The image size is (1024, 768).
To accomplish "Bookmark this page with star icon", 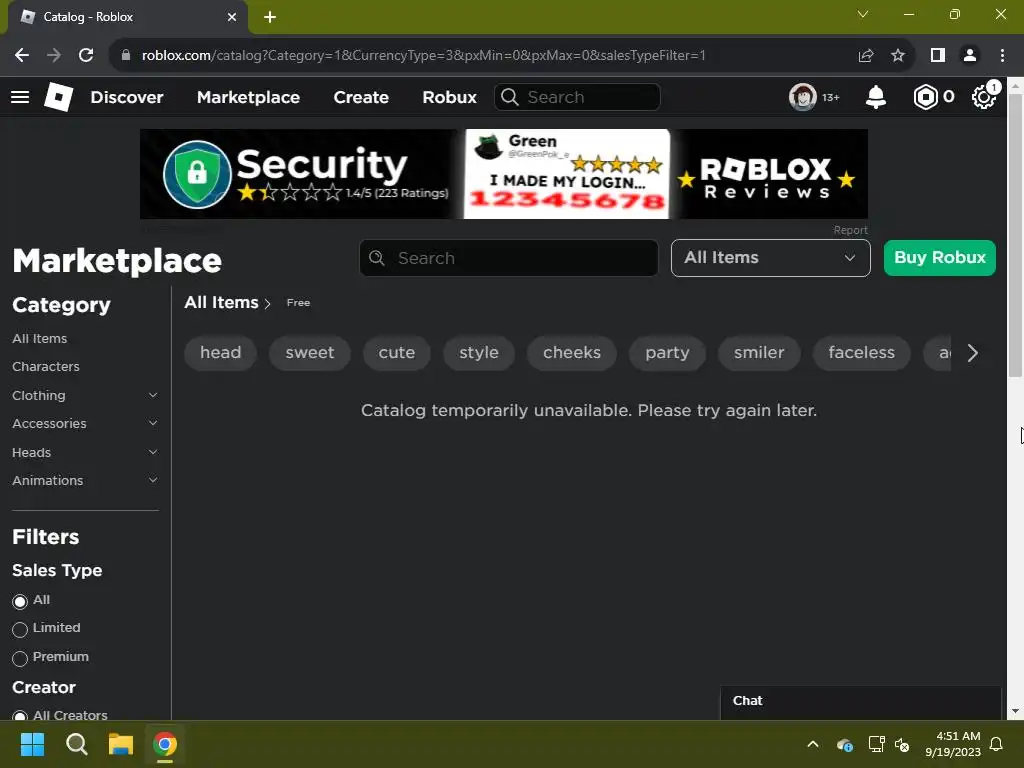I will click(898, 56).
